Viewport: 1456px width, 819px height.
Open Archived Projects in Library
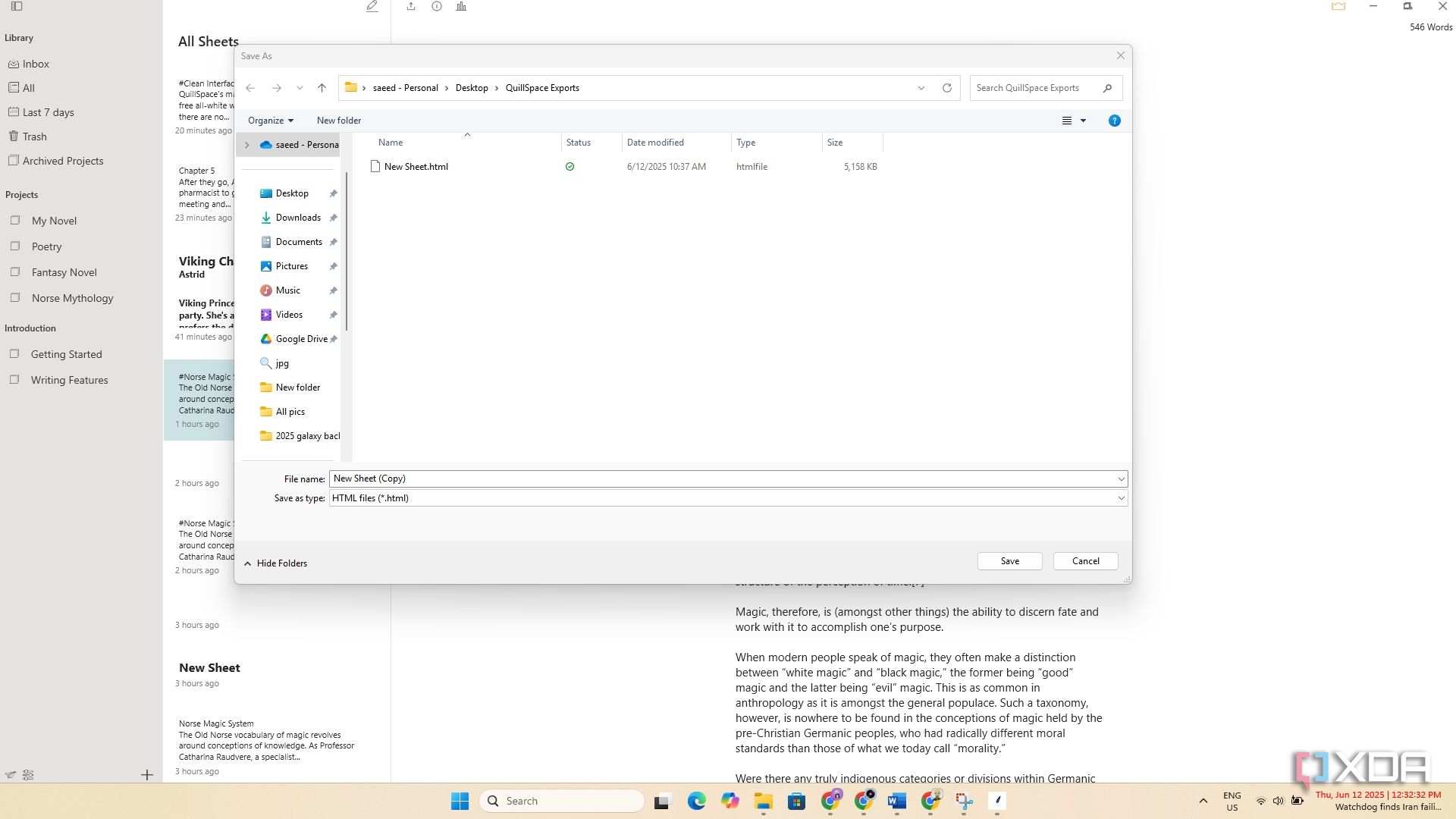point(55,161)
